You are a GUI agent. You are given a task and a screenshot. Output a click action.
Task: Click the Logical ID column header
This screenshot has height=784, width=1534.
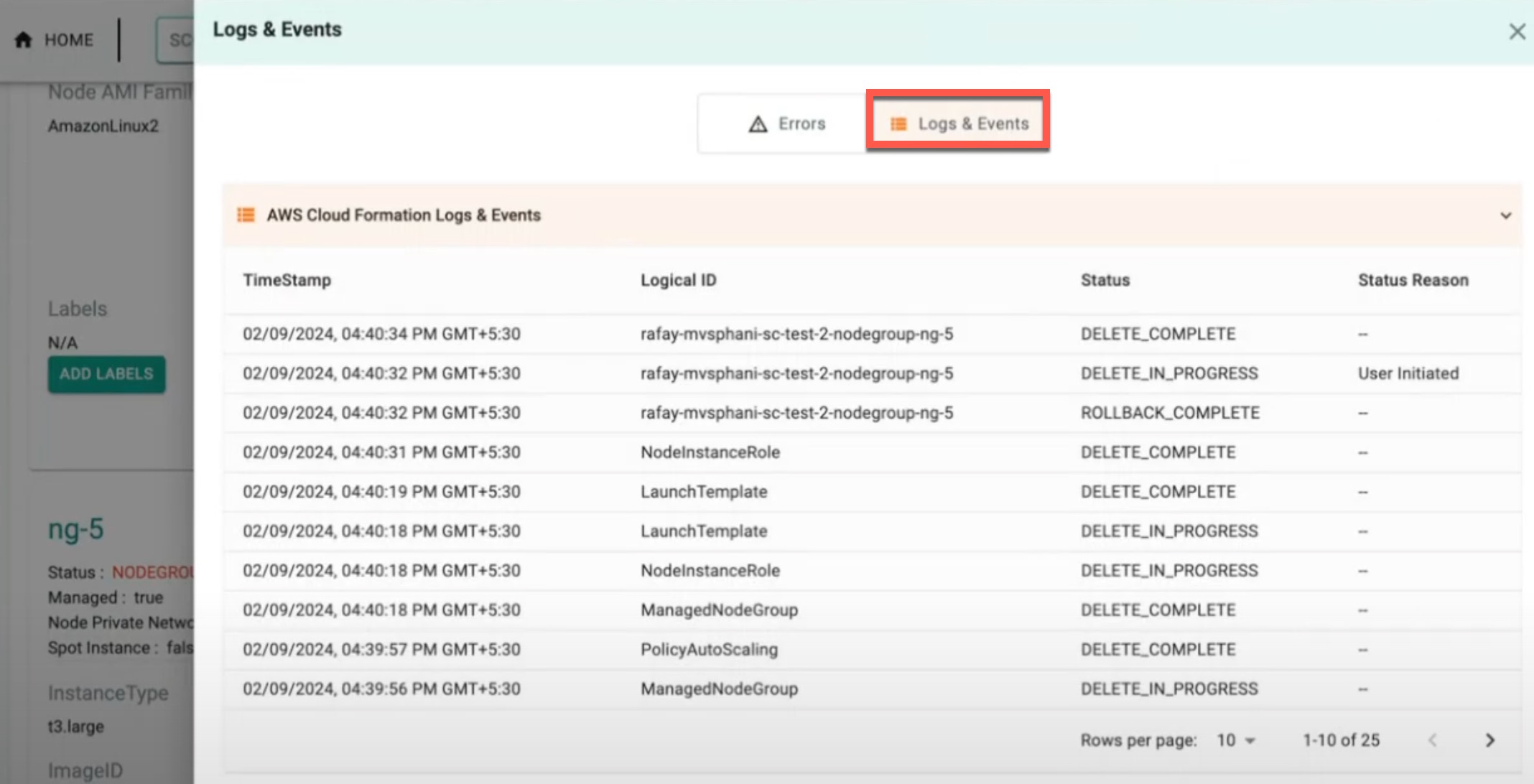679,280
